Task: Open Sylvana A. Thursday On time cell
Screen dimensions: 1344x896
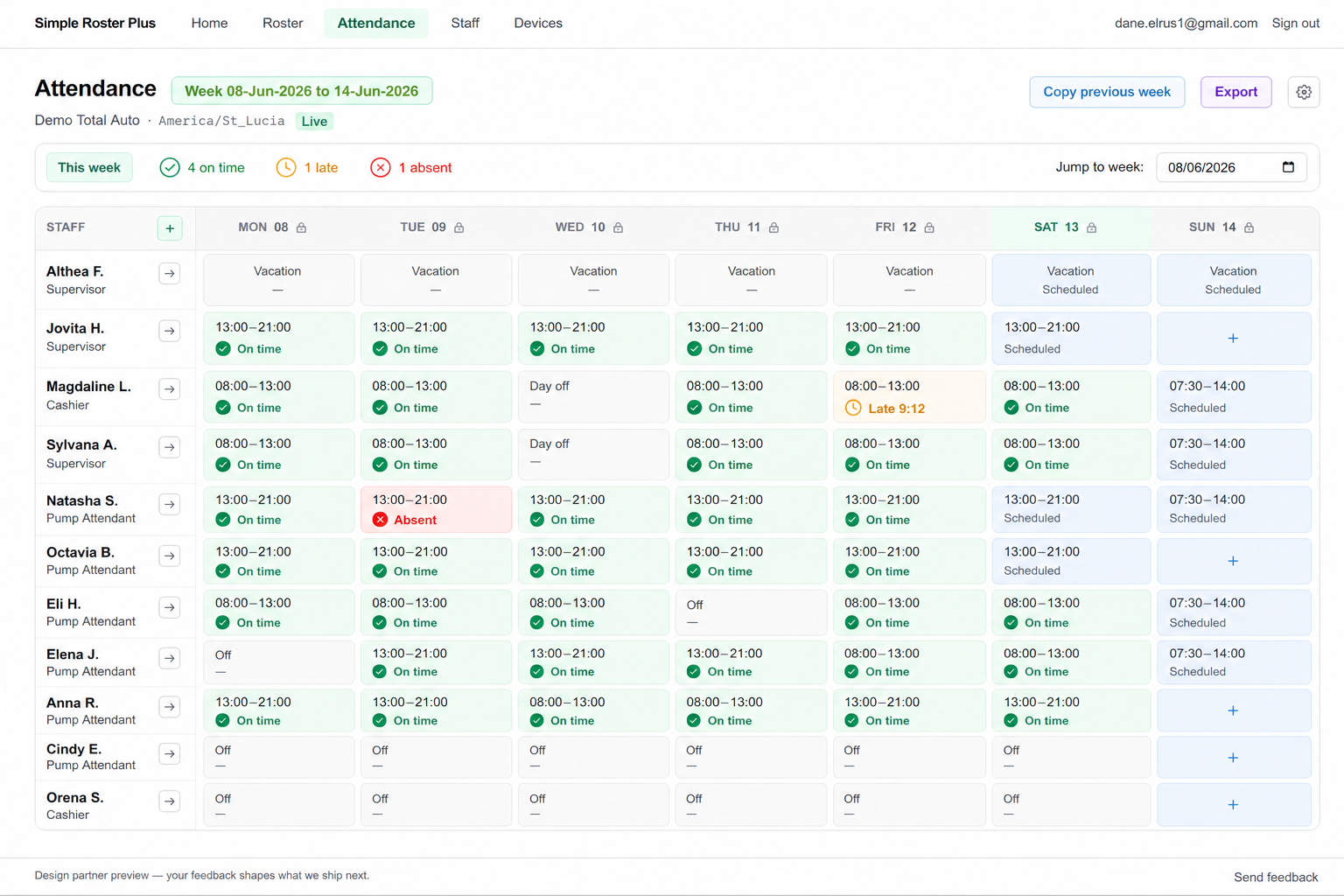Action: point(751,454)
